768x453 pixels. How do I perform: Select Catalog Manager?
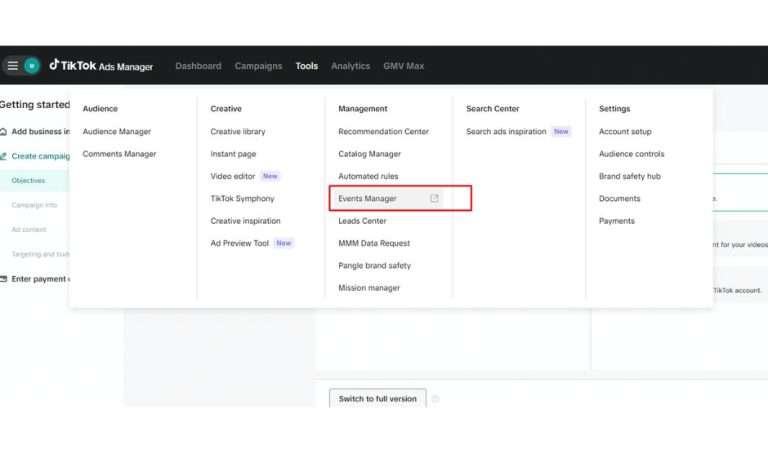click(369, 154)
